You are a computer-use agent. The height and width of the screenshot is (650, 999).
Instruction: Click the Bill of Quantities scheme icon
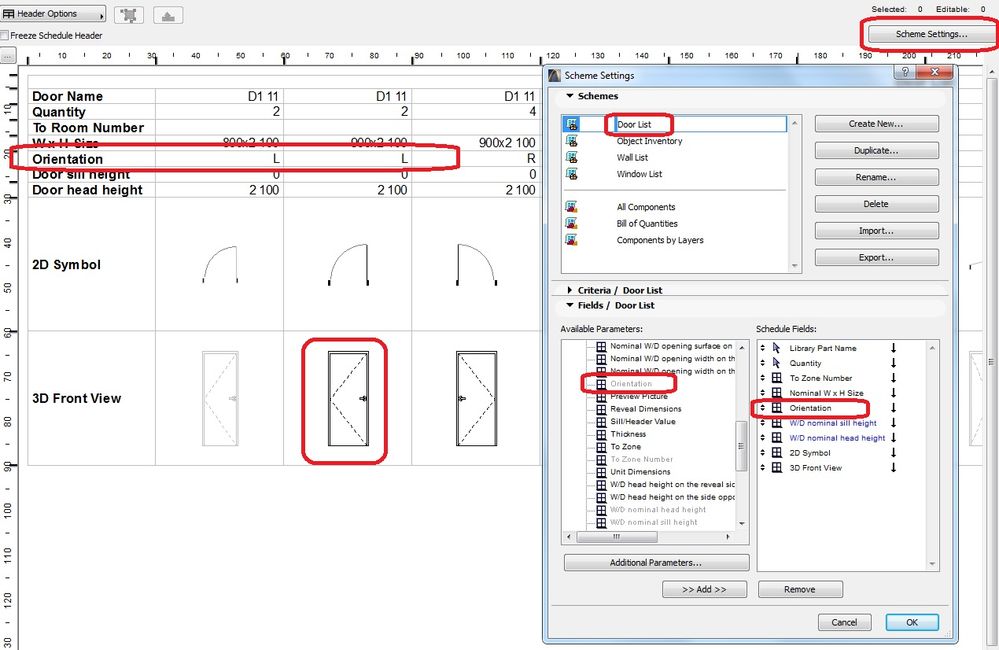click(569, 223)
